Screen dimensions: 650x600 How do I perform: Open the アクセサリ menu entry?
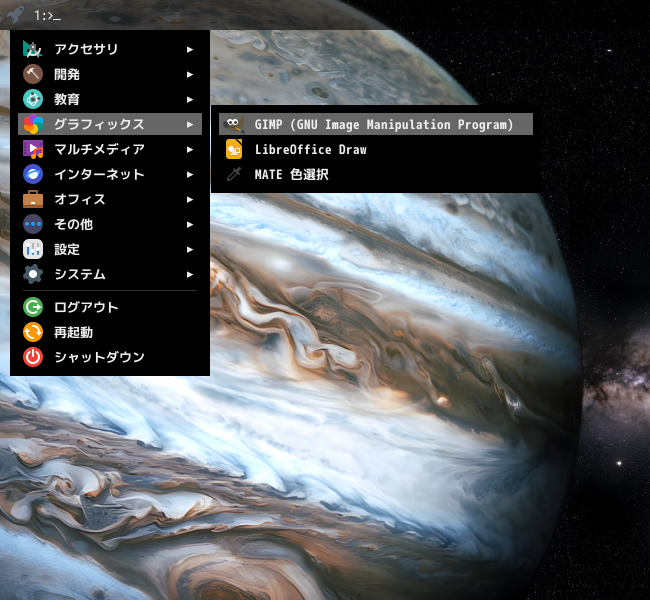coord(110,49)
